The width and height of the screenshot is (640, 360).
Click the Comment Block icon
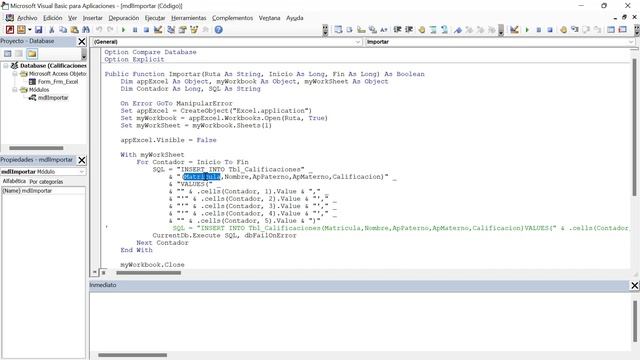pos(433,30)
